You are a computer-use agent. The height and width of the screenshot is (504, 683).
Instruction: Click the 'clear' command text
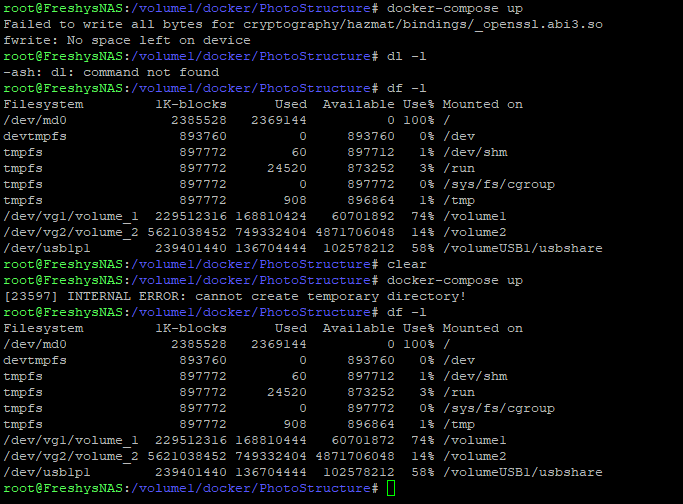[406, 264]
